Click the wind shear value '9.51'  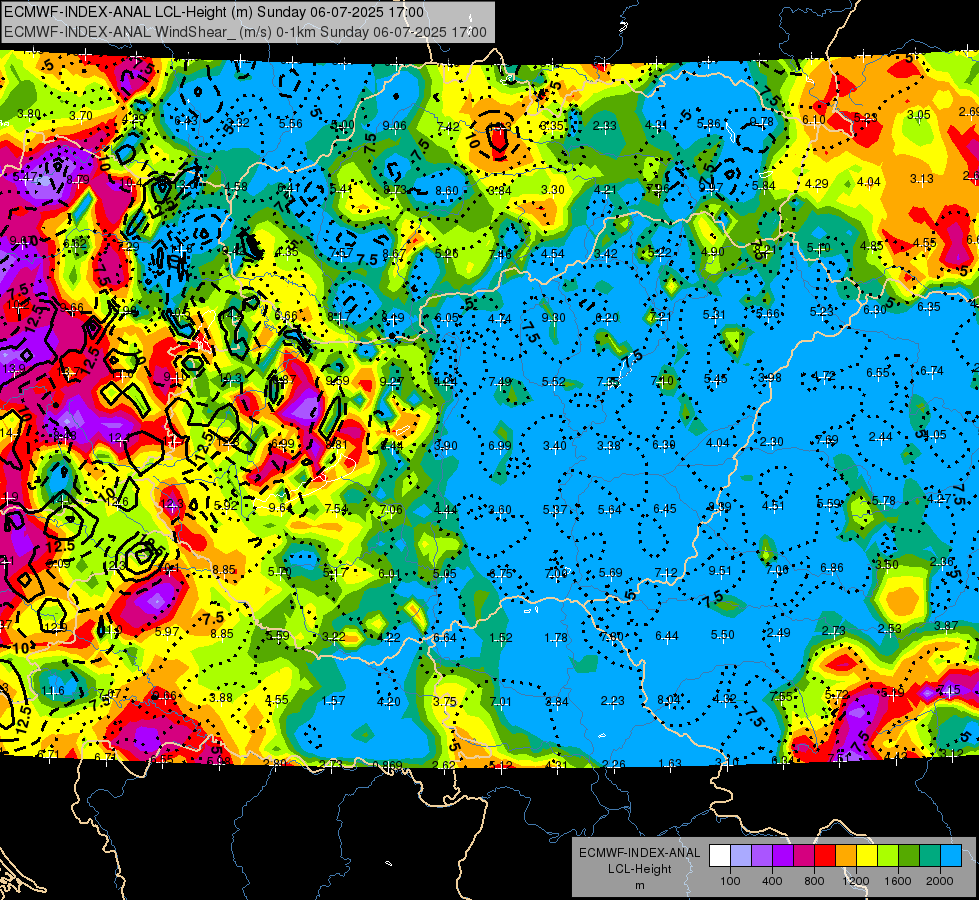[720, 570]
